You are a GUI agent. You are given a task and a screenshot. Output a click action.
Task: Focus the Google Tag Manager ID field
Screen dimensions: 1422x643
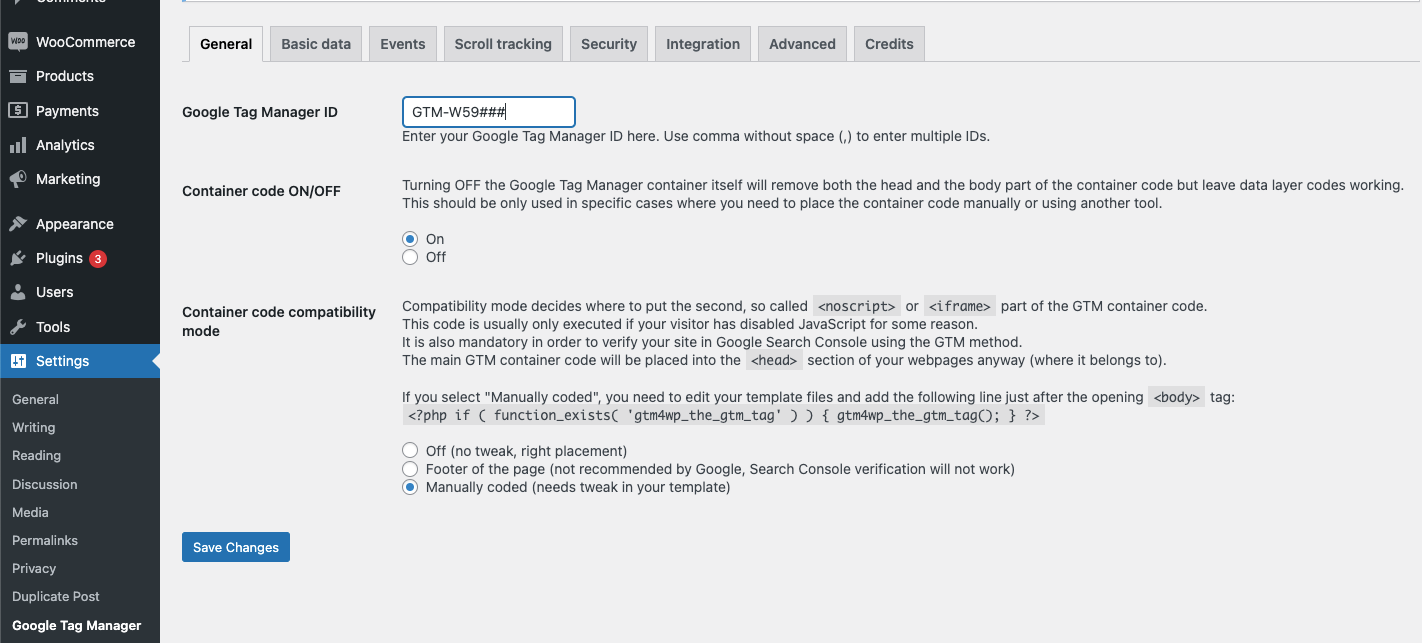[488, 112]
